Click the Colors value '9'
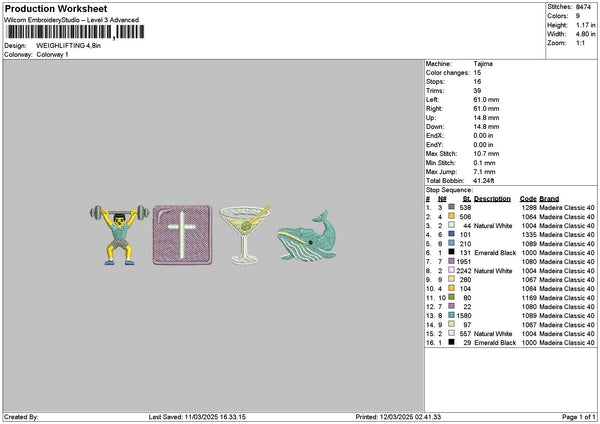The image size is (600, 424). coord(578,16)
